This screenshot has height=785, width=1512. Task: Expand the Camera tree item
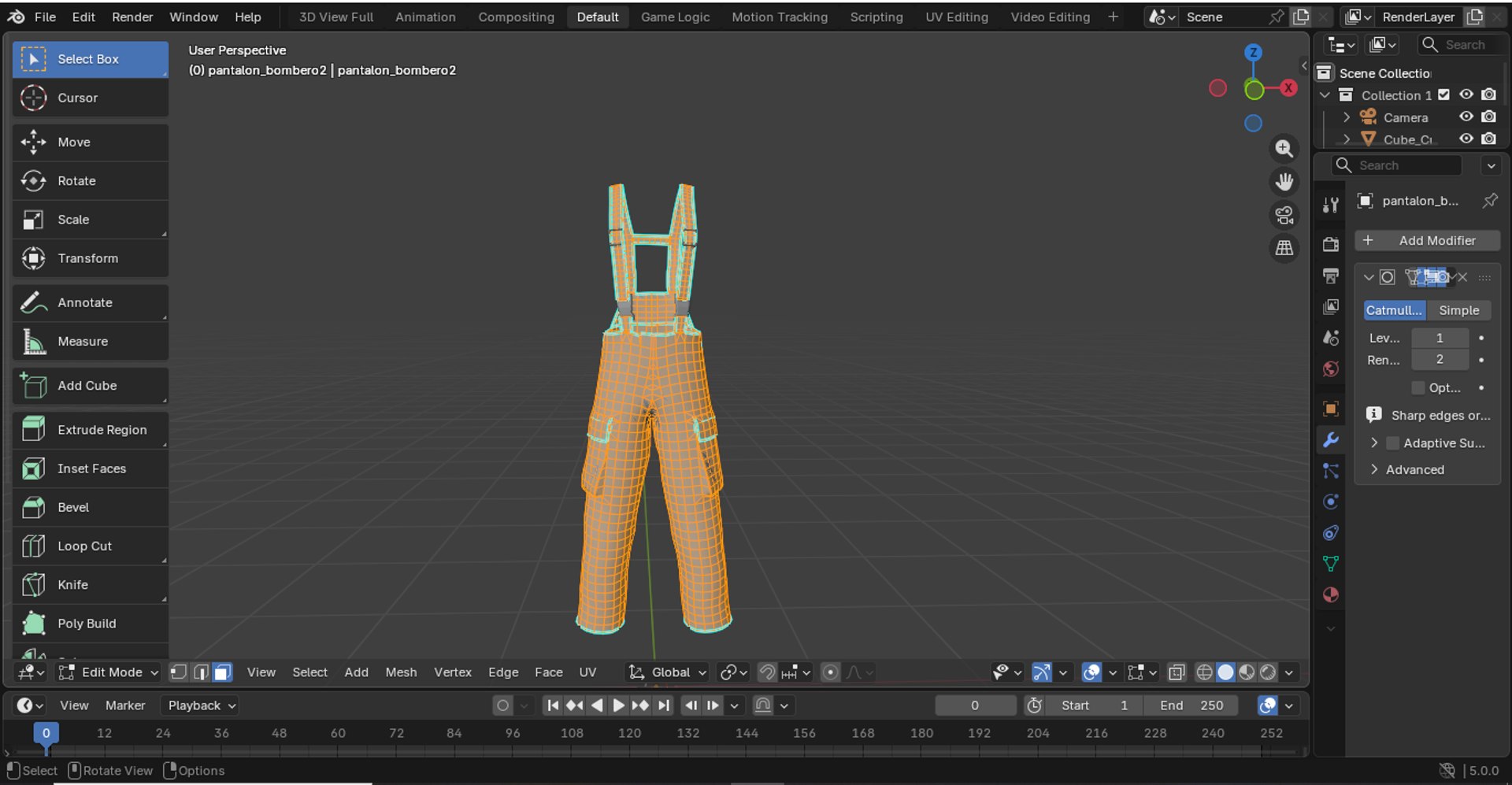pos(1347,117)
